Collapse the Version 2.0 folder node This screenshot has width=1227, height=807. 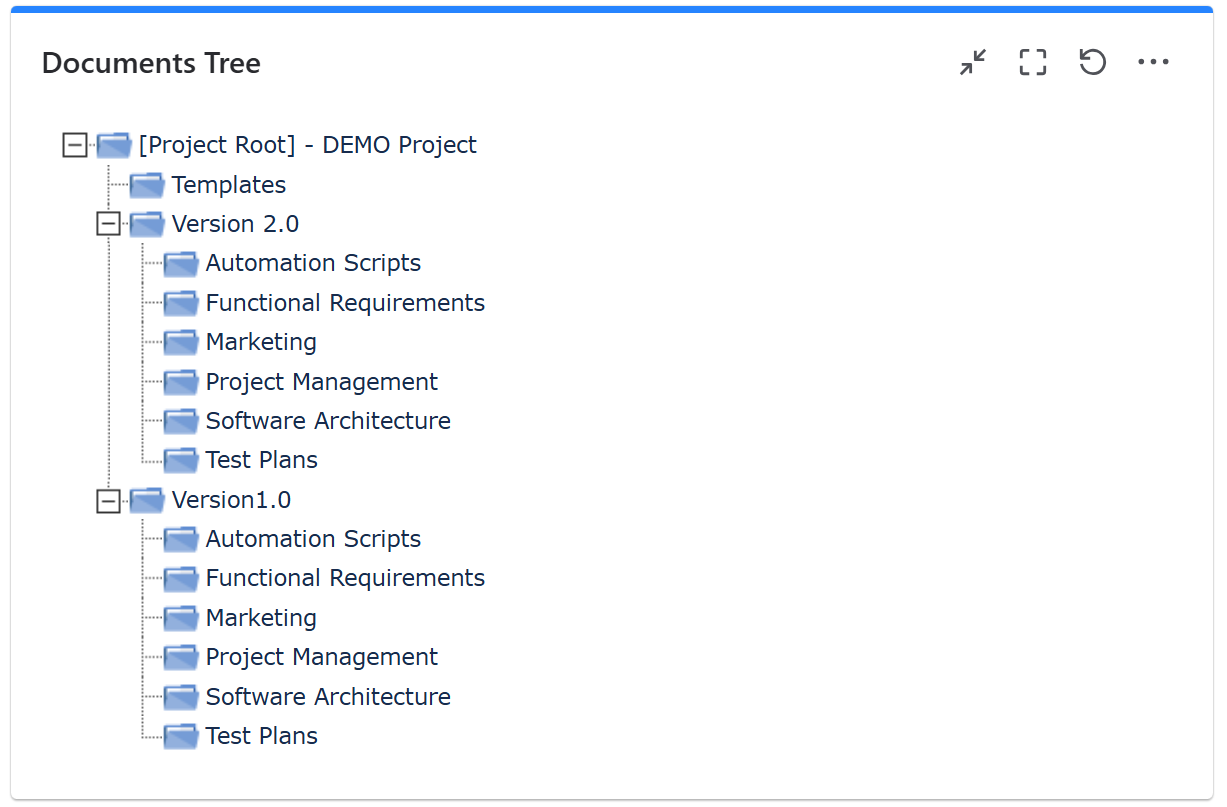click(x=108, y=224)
